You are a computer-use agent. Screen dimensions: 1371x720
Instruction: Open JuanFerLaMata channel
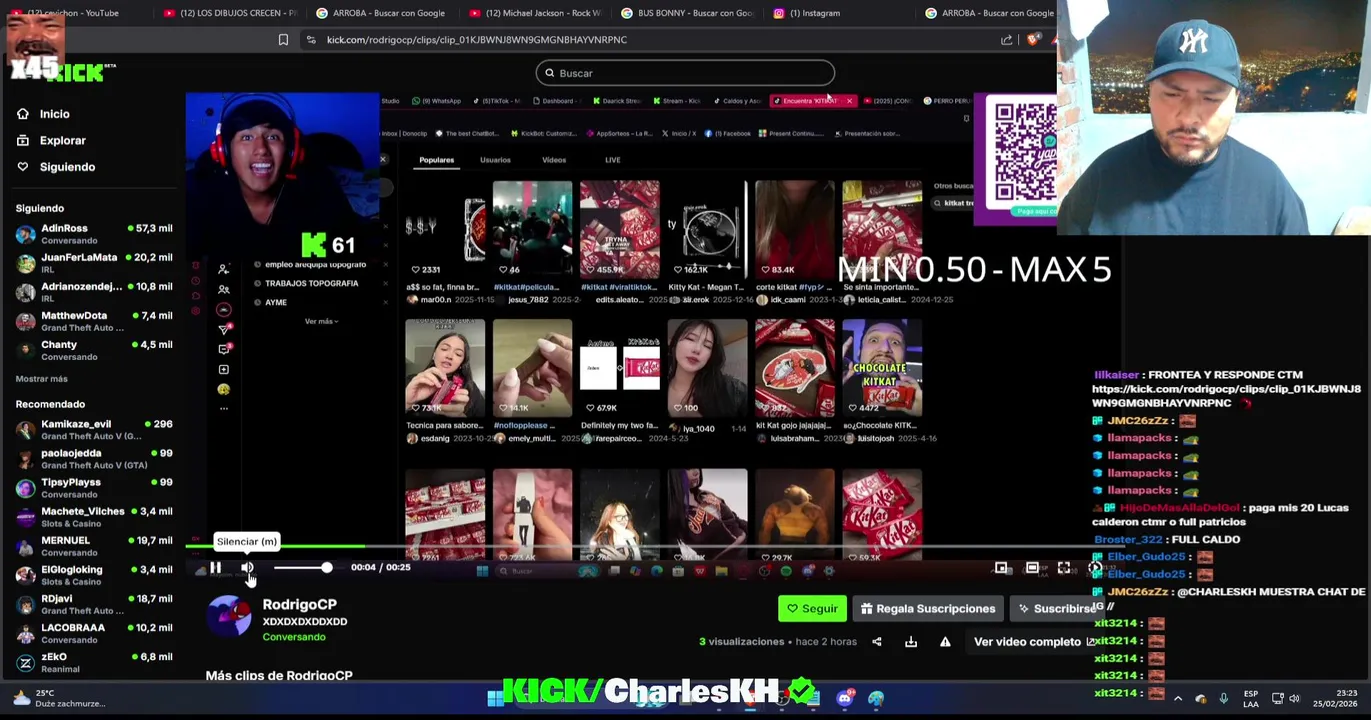click(x=94, y=263)
